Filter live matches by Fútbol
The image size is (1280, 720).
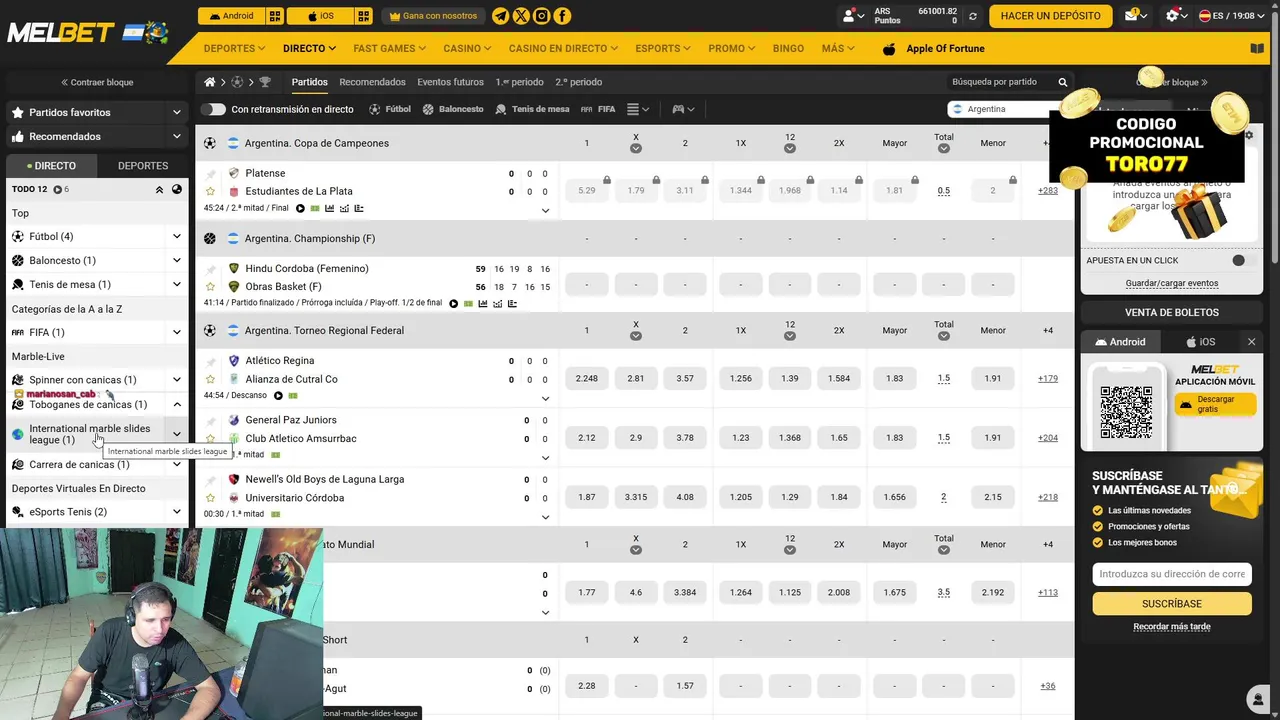pos(390,109)
